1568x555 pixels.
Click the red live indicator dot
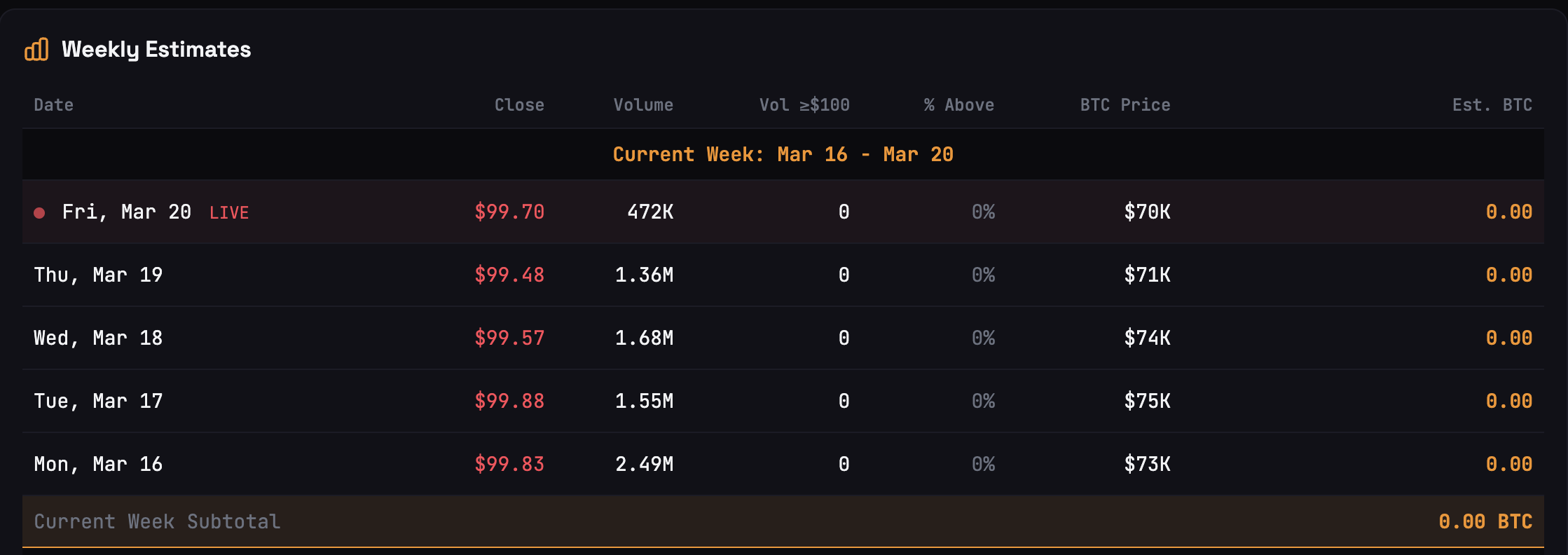(40, 213)
